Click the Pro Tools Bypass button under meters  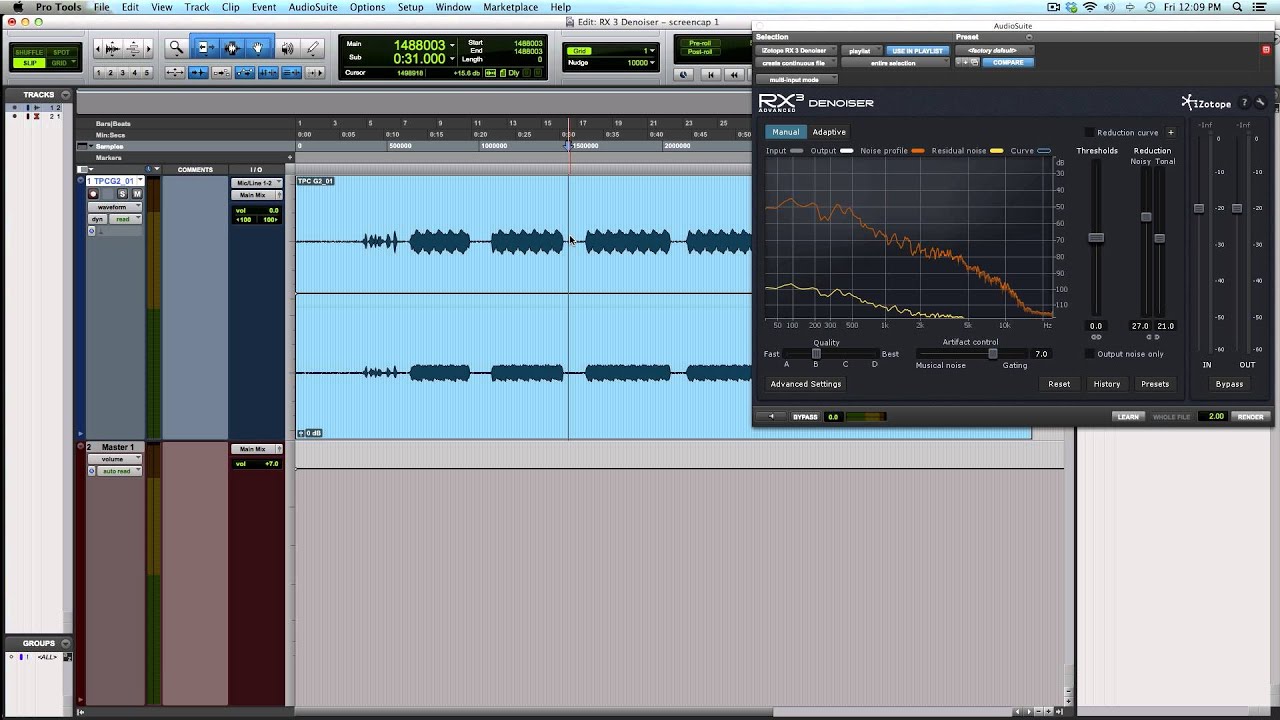click(1229, 384)
